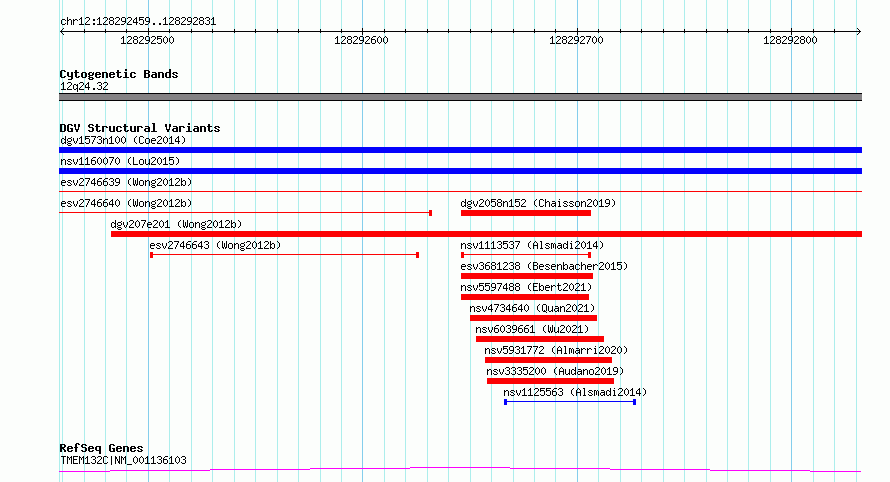
Task: Click ruler position 128292500
Action: coord(148,40)
